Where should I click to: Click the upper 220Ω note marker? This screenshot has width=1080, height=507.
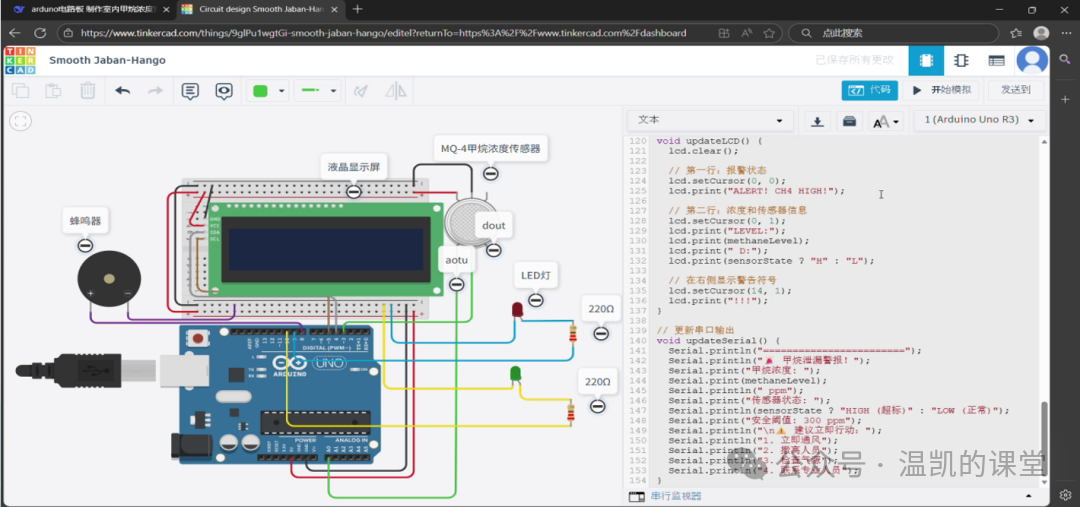(x=601, y=334)
